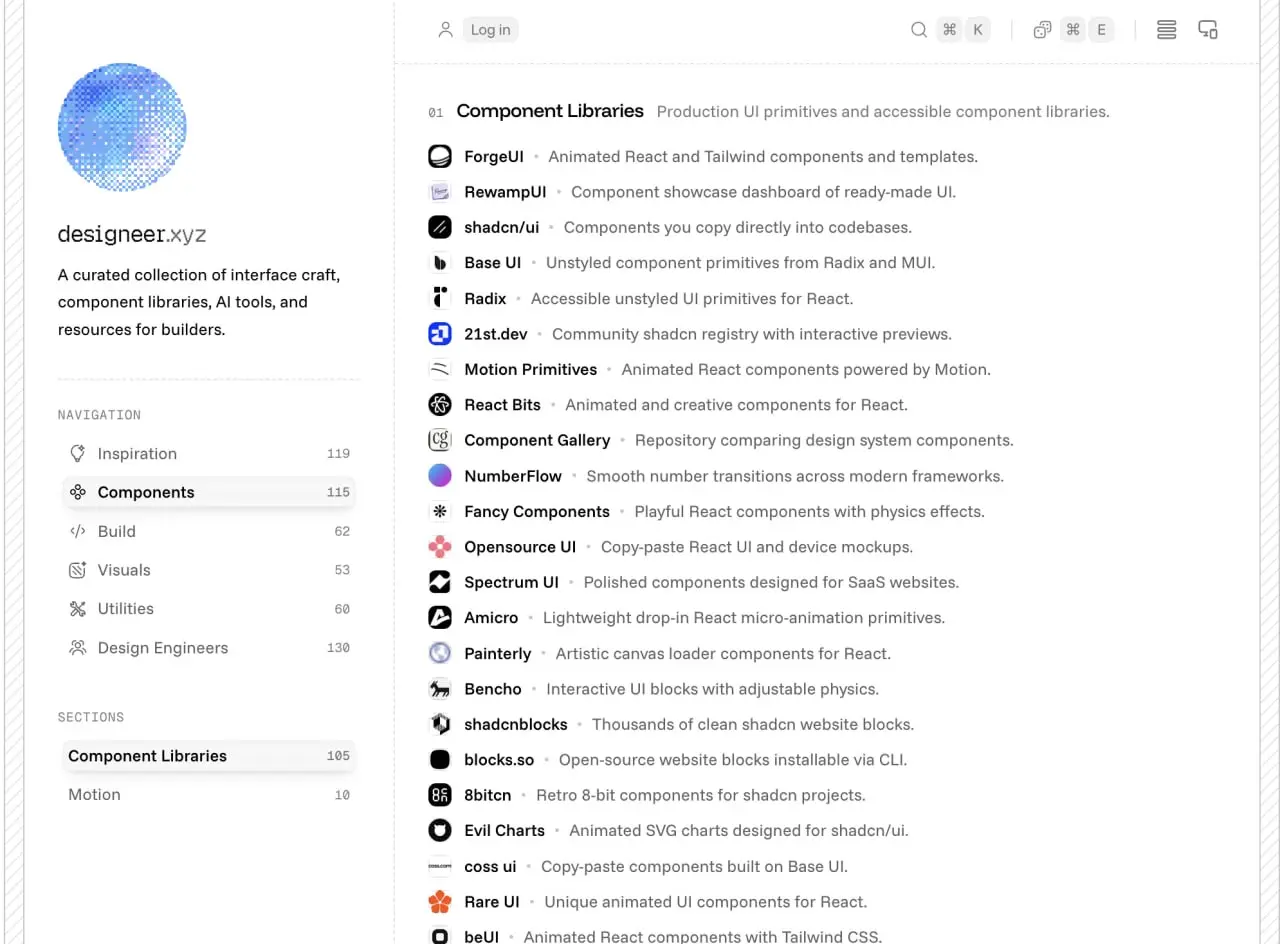Click the Log in button
Screen dimensions: 1280x944
point(490,30)
